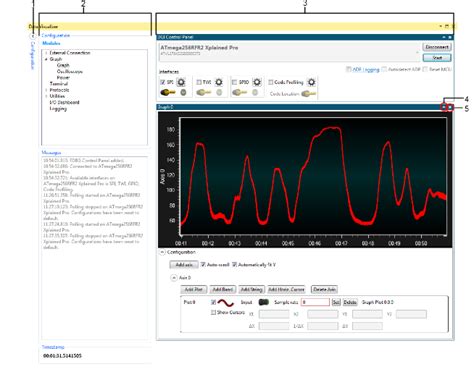The height and width of the screenshot is (372, 474).
Task: Expand the Utilities tree node
Action: (x=46, y=96)
